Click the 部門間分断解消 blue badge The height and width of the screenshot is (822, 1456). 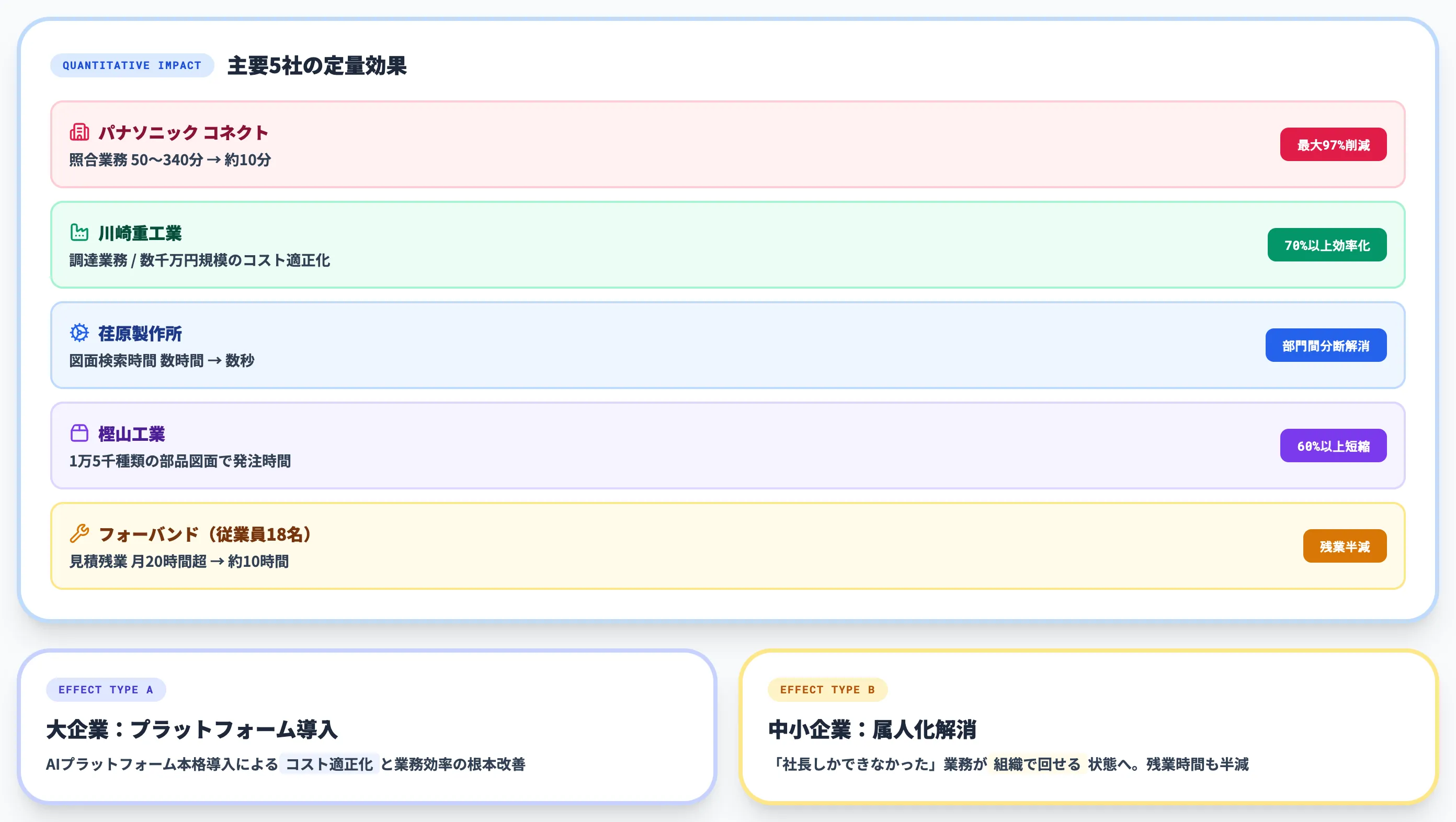(x=1325, y=345)
